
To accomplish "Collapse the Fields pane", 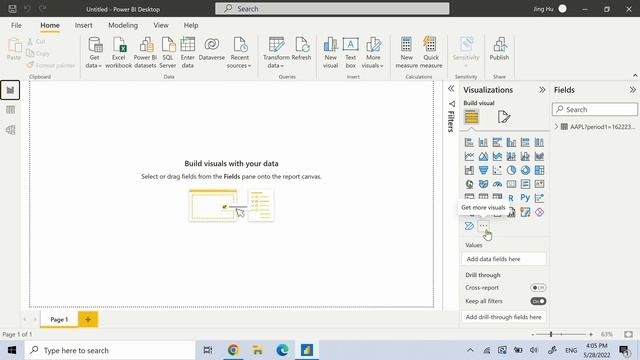I will tap(632, 90).
